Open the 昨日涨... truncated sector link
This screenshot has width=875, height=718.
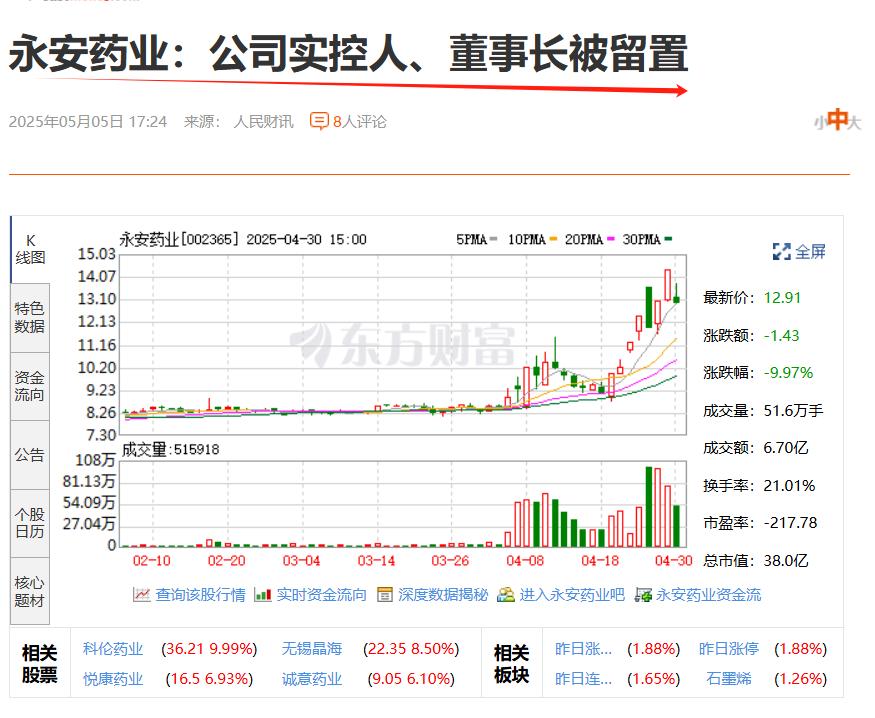[x=583, y=649]
